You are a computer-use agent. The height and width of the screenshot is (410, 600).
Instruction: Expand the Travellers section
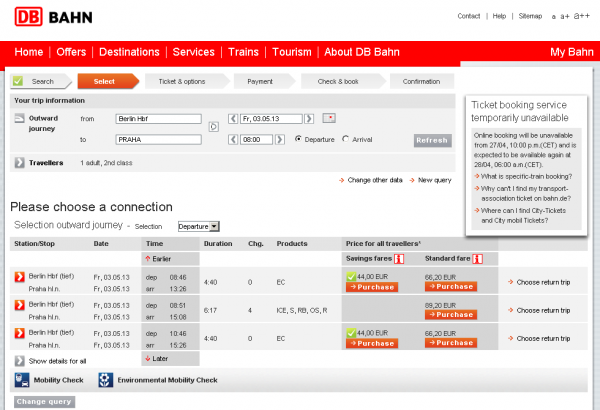pos(19,163)
